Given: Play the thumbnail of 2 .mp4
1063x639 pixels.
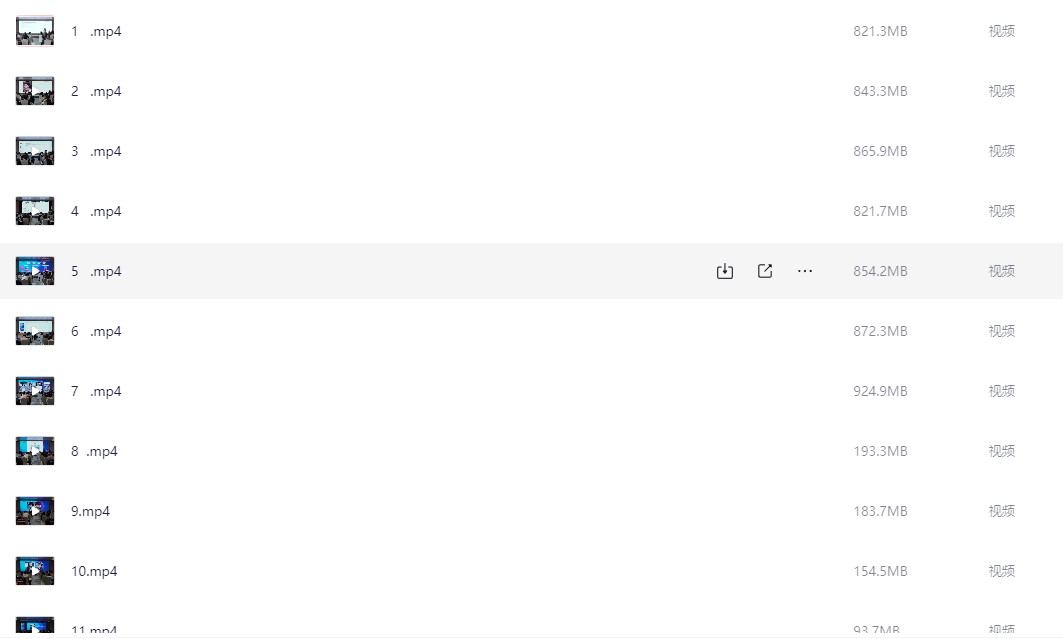Looking at the screenshot, I should click(x=35, y=91).
